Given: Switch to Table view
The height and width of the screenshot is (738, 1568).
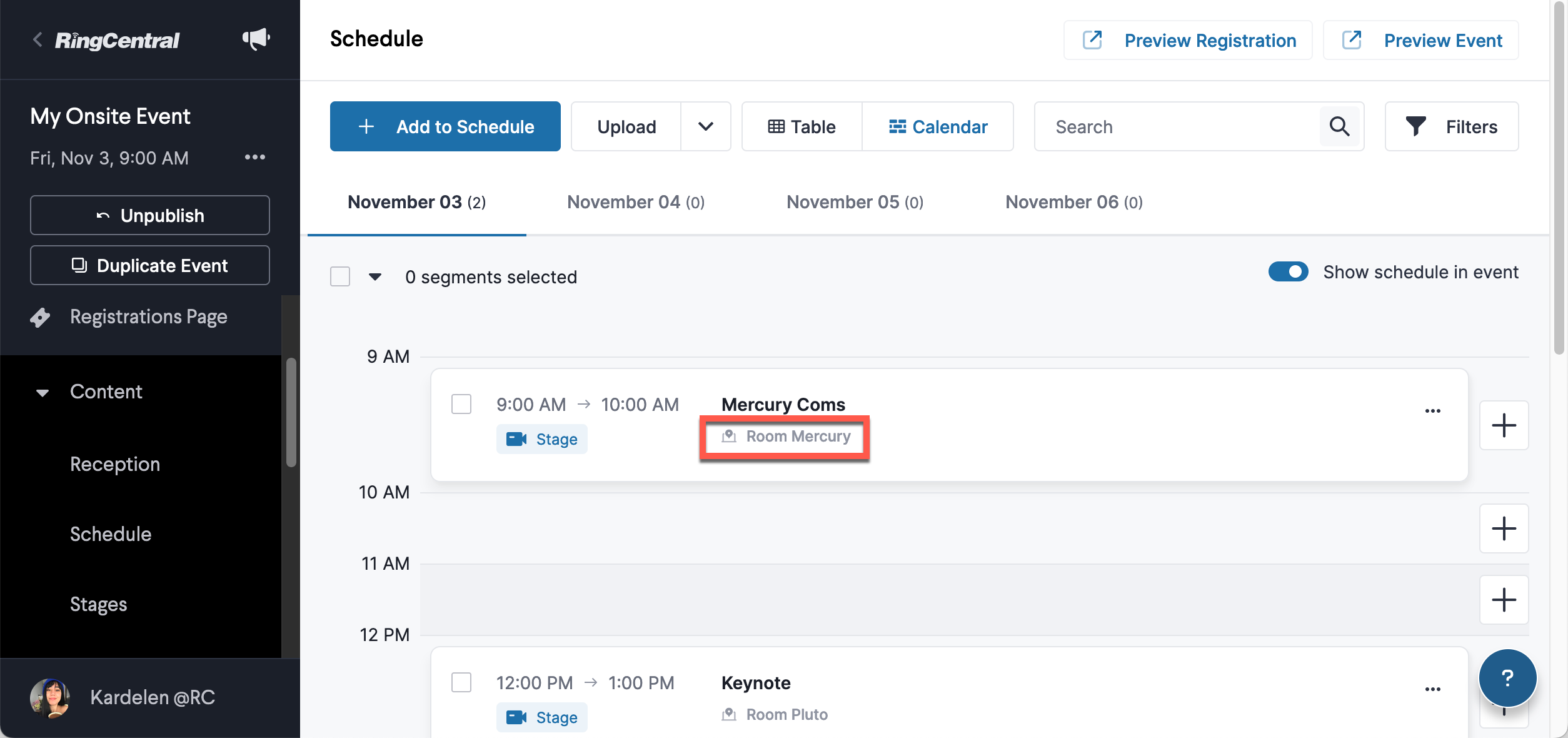Looking at the screenshot, I should (802, 126).
